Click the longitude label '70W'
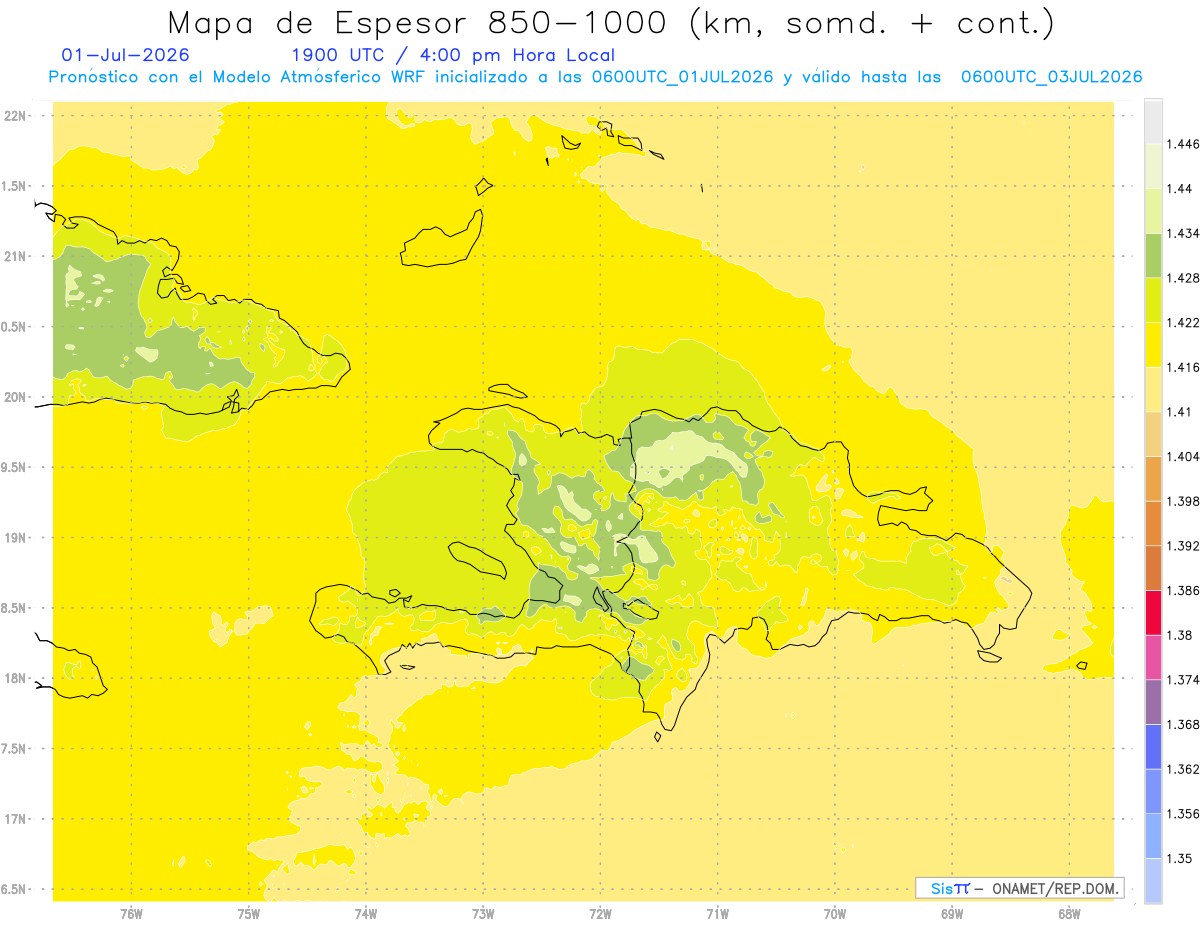 coord(835,913)
